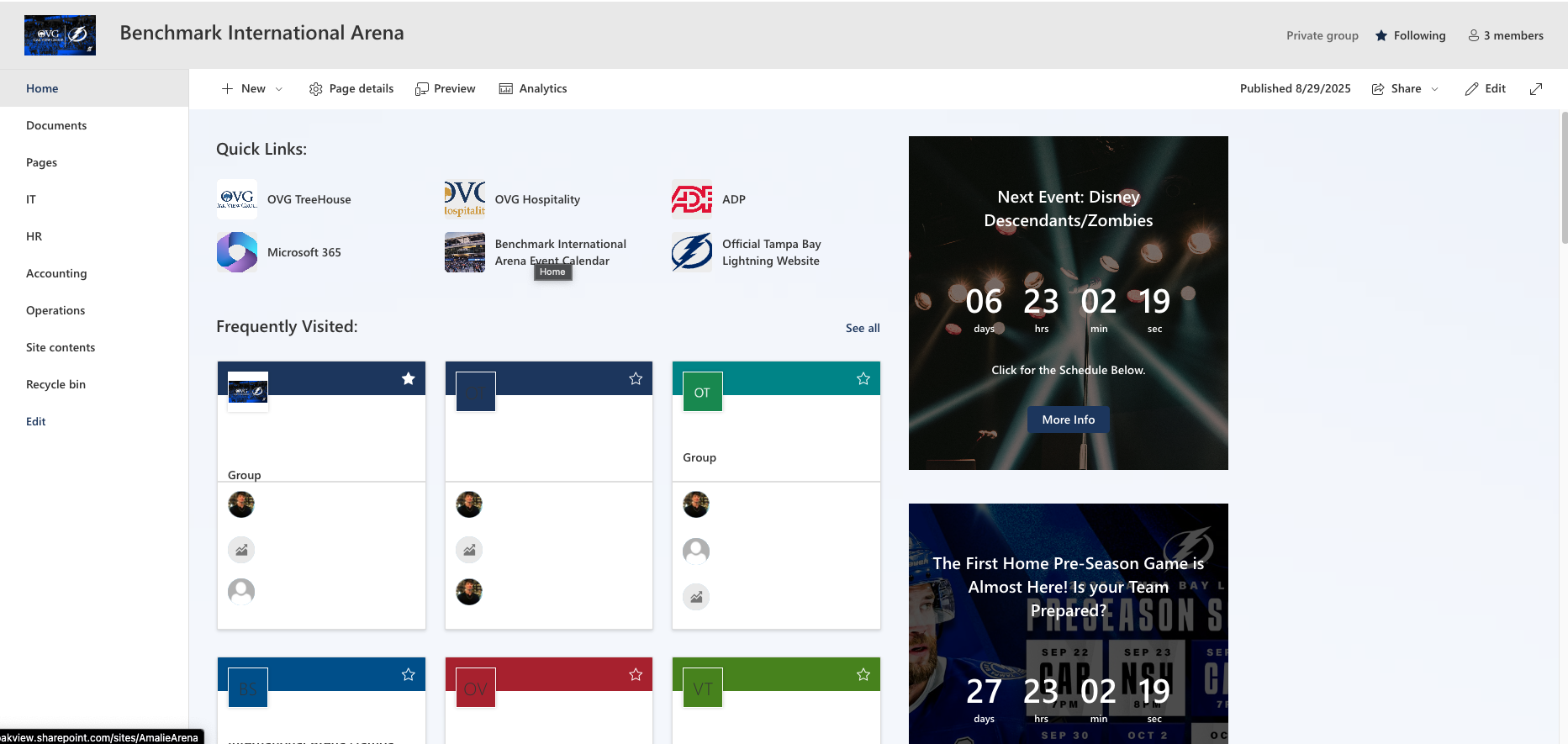This screenshot has height=744, width=1568.
Task: Click the Benchmark International Arena site logo
Action: (60, 35)
